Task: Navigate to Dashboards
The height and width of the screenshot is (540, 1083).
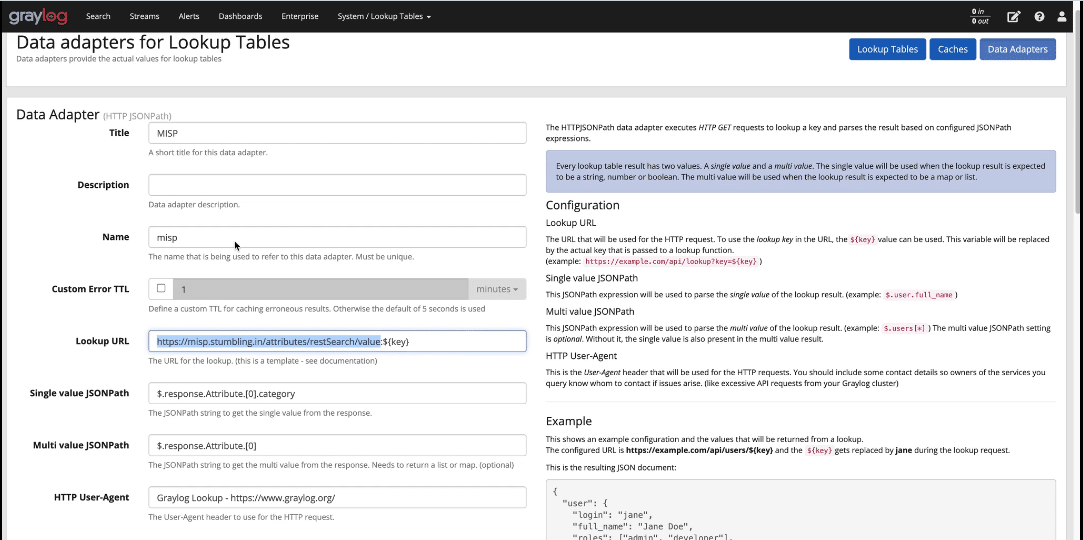Action: click(x=240, y=17)
